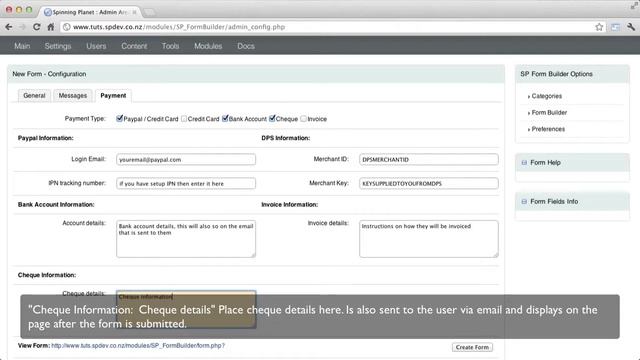Open the Tools menu
This screenshot has width=640, height=360.
(x=170, y=46)
